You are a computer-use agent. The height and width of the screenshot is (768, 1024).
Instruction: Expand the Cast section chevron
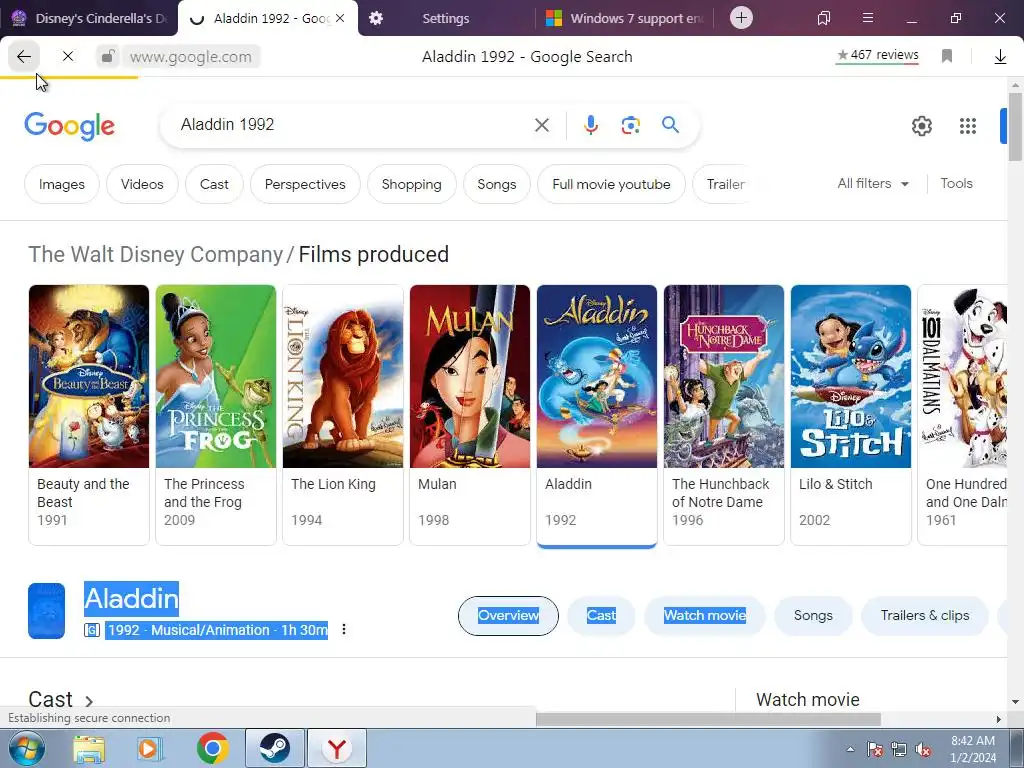coord(89,701)
